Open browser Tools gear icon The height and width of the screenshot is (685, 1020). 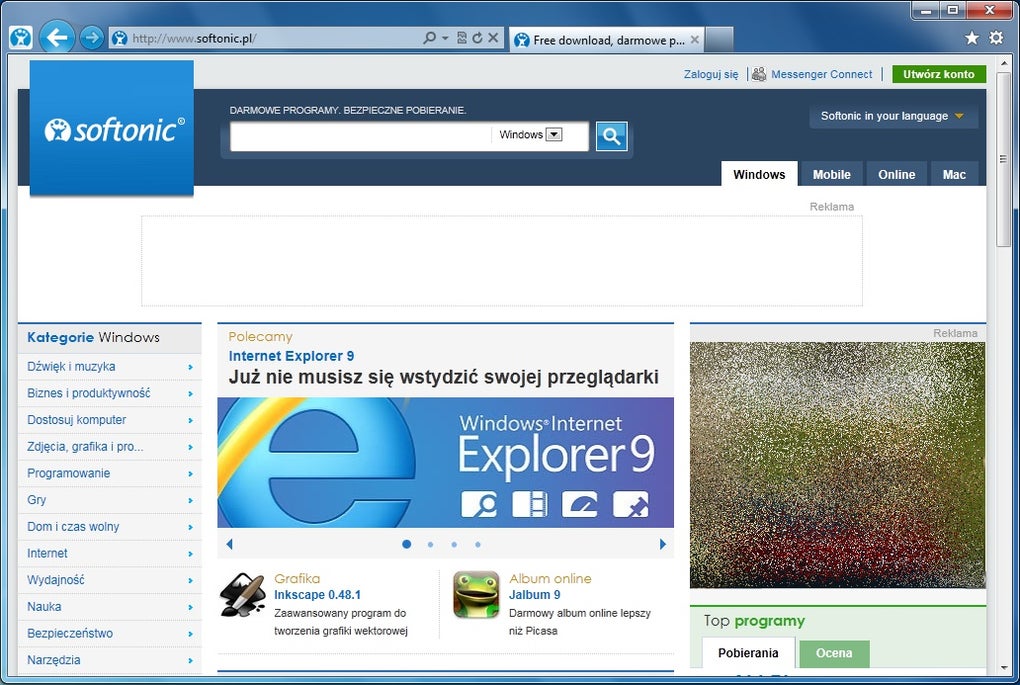[997, 38]
